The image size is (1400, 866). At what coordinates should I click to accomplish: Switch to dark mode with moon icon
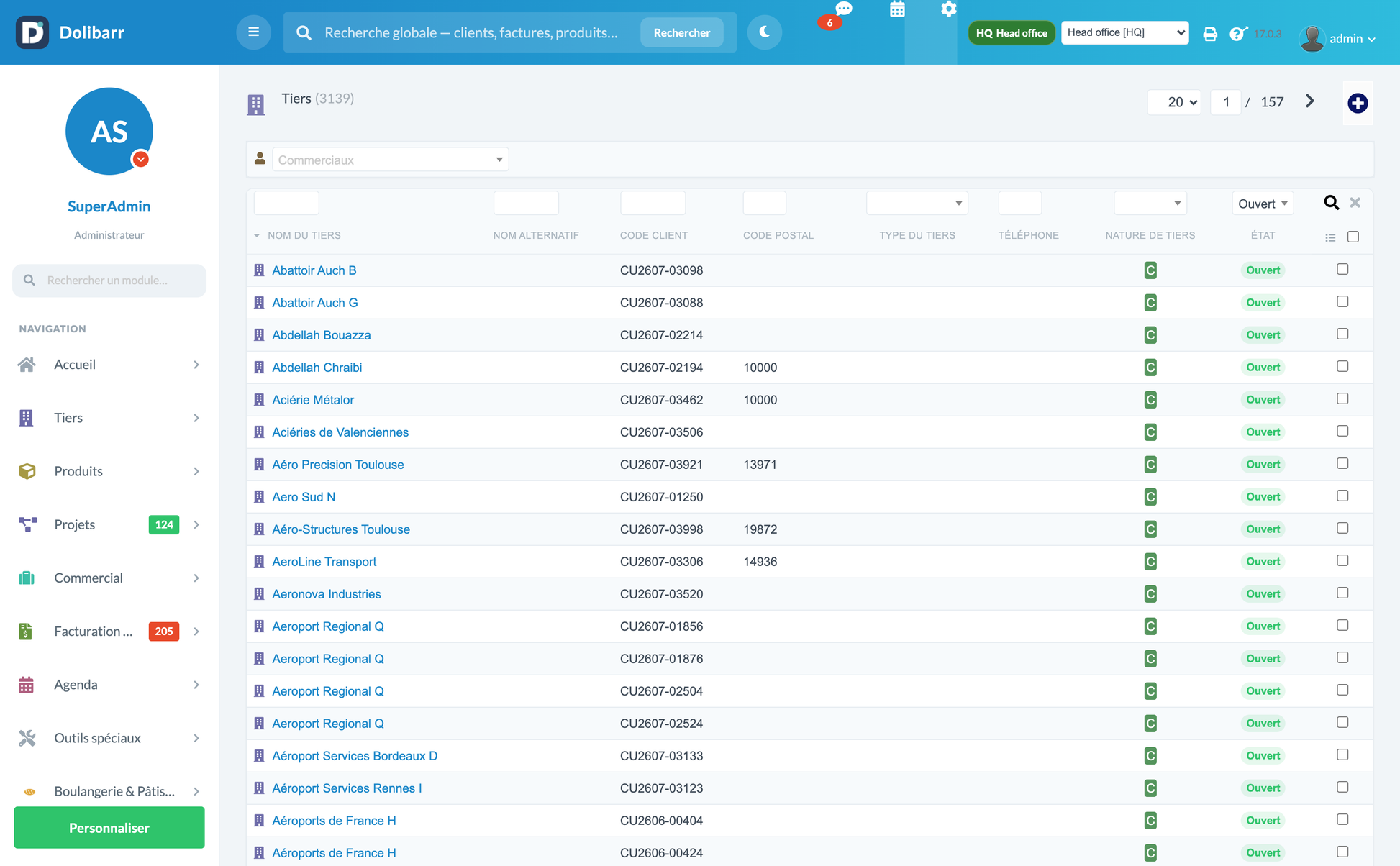[764, 32]
